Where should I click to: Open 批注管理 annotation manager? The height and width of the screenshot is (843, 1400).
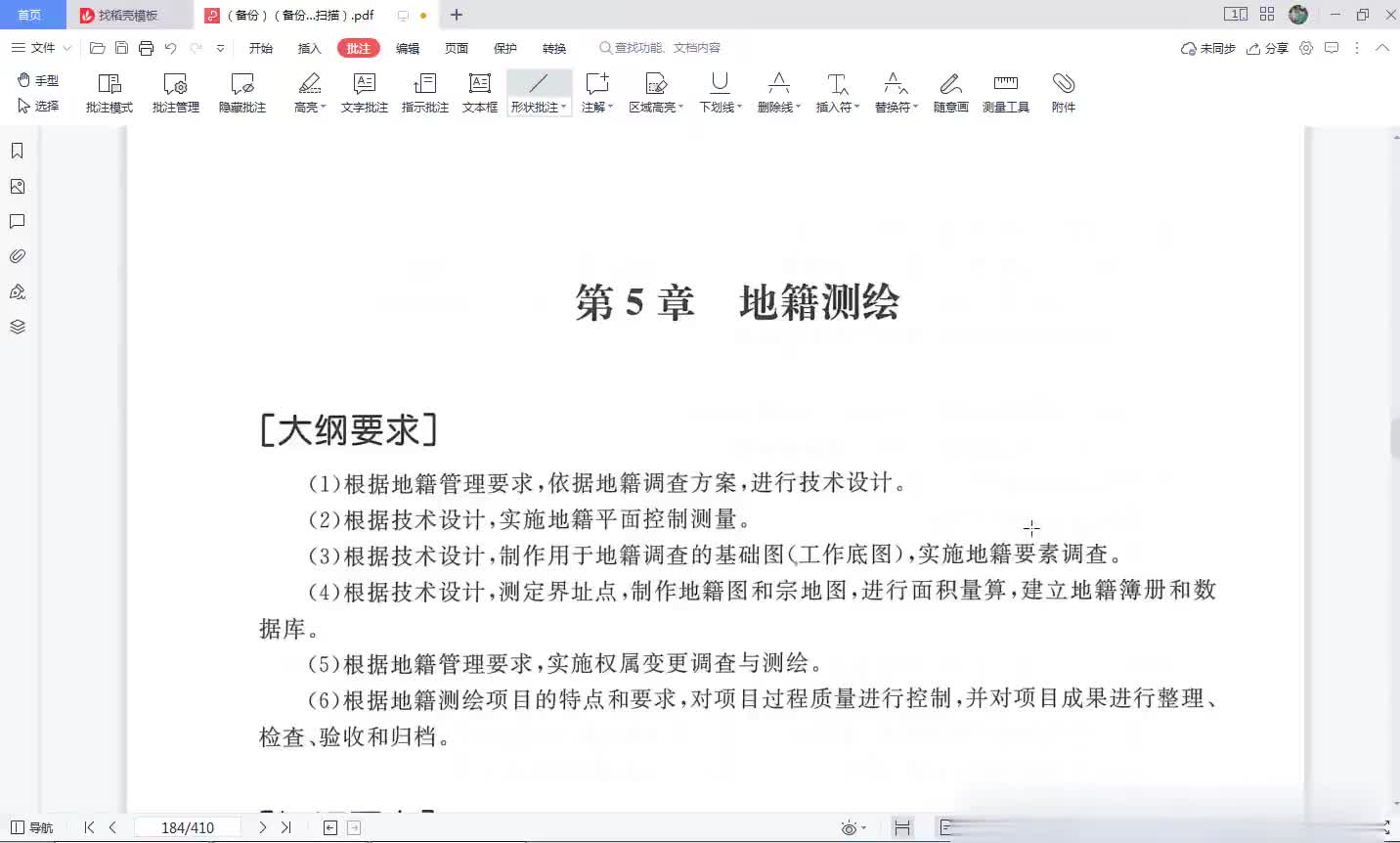pyautogui.click(x=176, y=93)
